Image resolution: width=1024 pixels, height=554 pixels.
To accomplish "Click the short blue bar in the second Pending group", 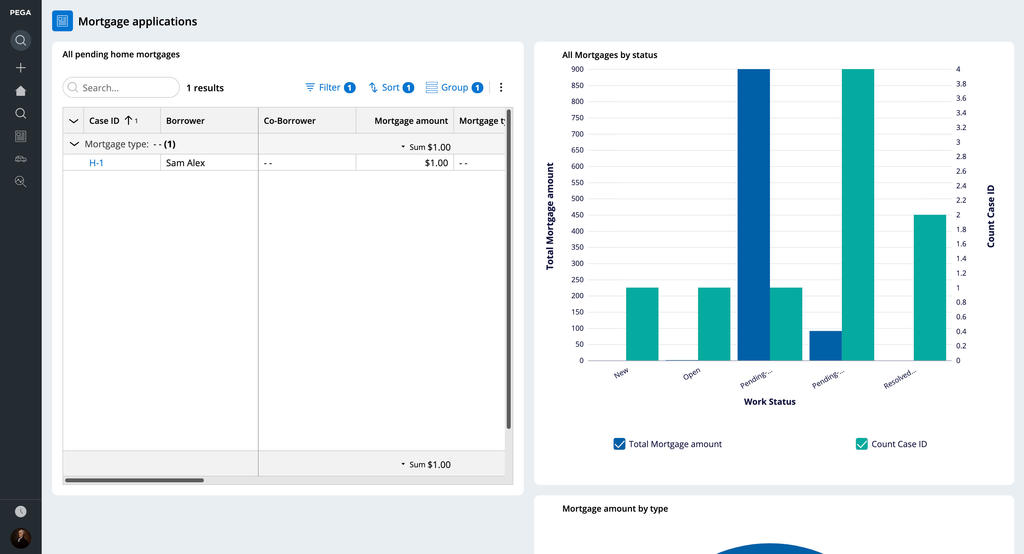I will (x=825, y=346).
